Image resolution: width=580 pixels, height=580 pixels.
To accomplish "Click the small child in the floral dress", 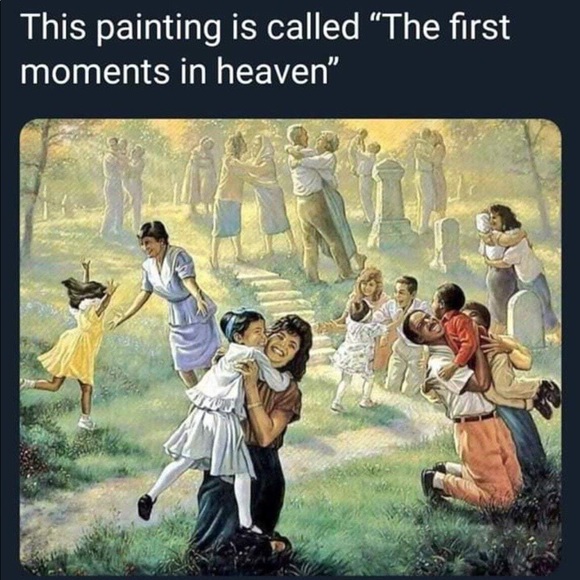I will (355, 355).
